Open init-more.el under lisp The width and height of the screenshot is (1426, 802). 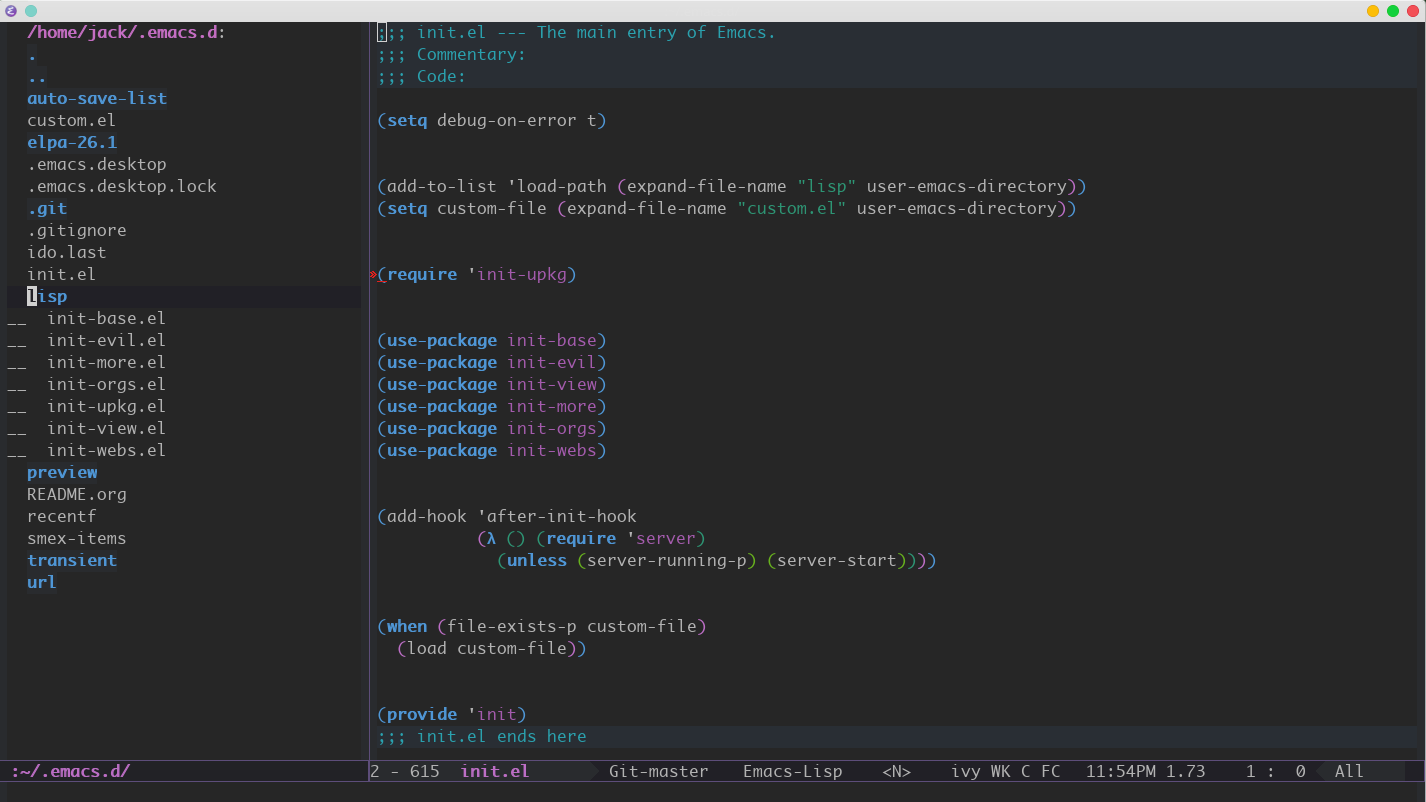click(x=106, y=362)
